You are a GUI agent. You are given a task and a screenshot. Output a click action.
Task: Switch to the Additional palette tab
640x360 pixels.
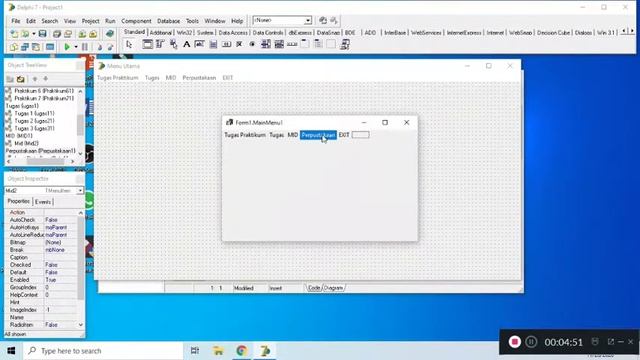pyautogui.click(x=160, y=33)
